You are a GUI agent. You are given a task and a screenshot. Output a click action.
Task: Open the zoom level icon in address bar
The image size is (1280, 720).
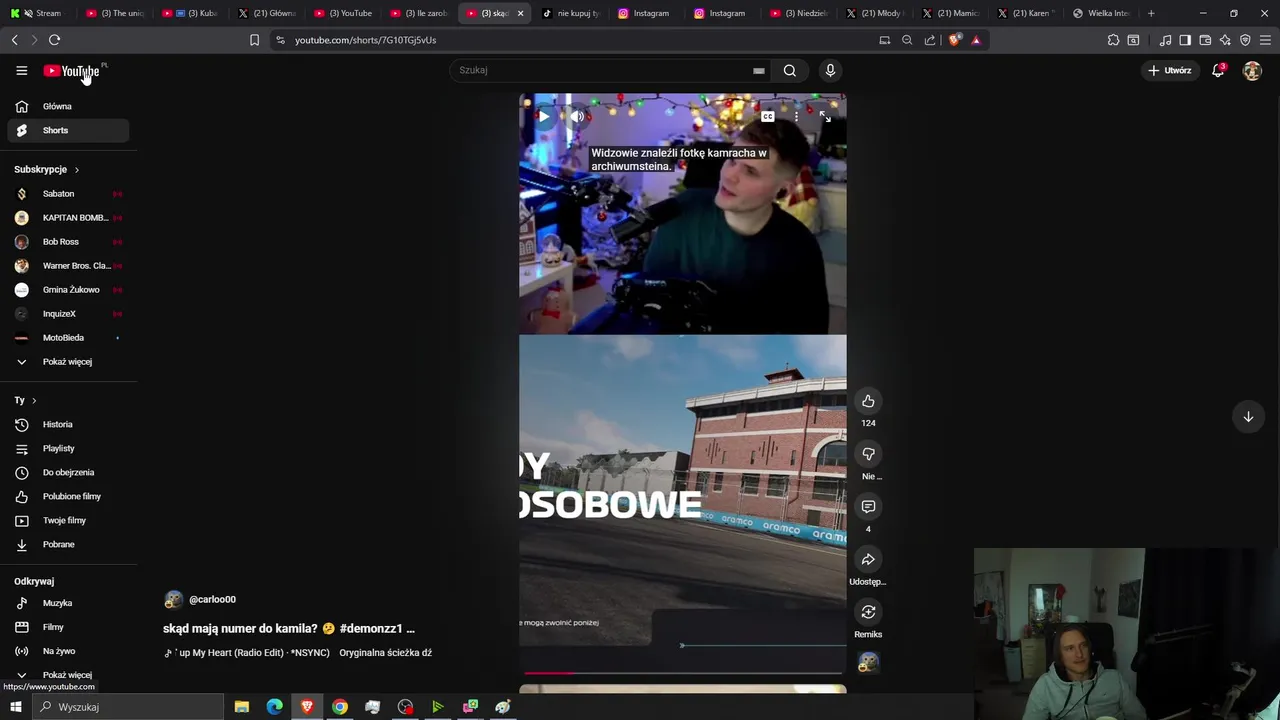(x=907, y=40)
